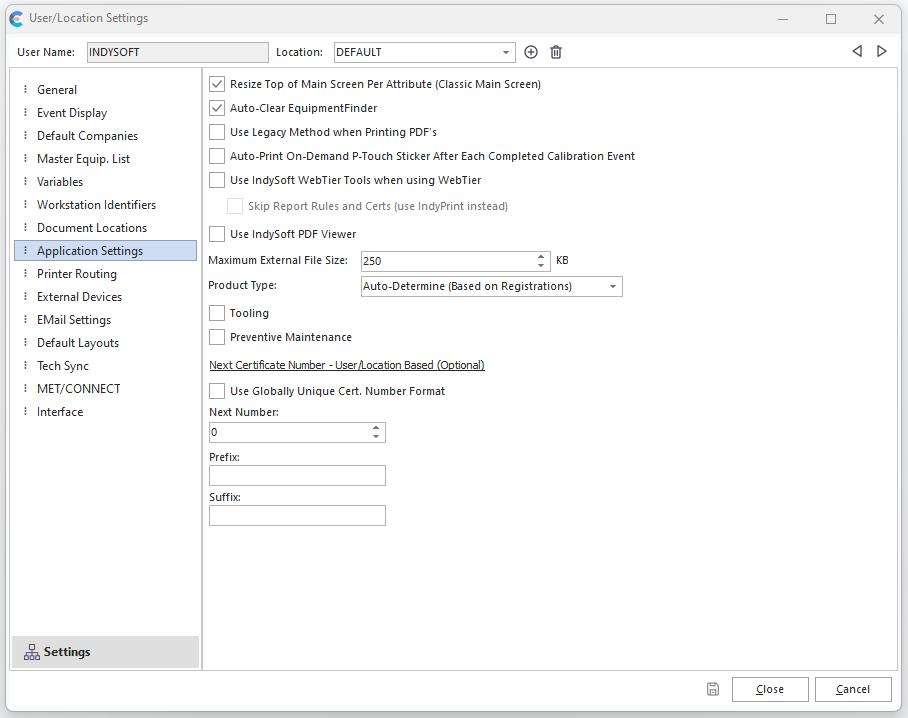908x718 pixels.
Task: Click the Next Certificate Number heading link
Action: pyautogui.click(x=347, y=365)
